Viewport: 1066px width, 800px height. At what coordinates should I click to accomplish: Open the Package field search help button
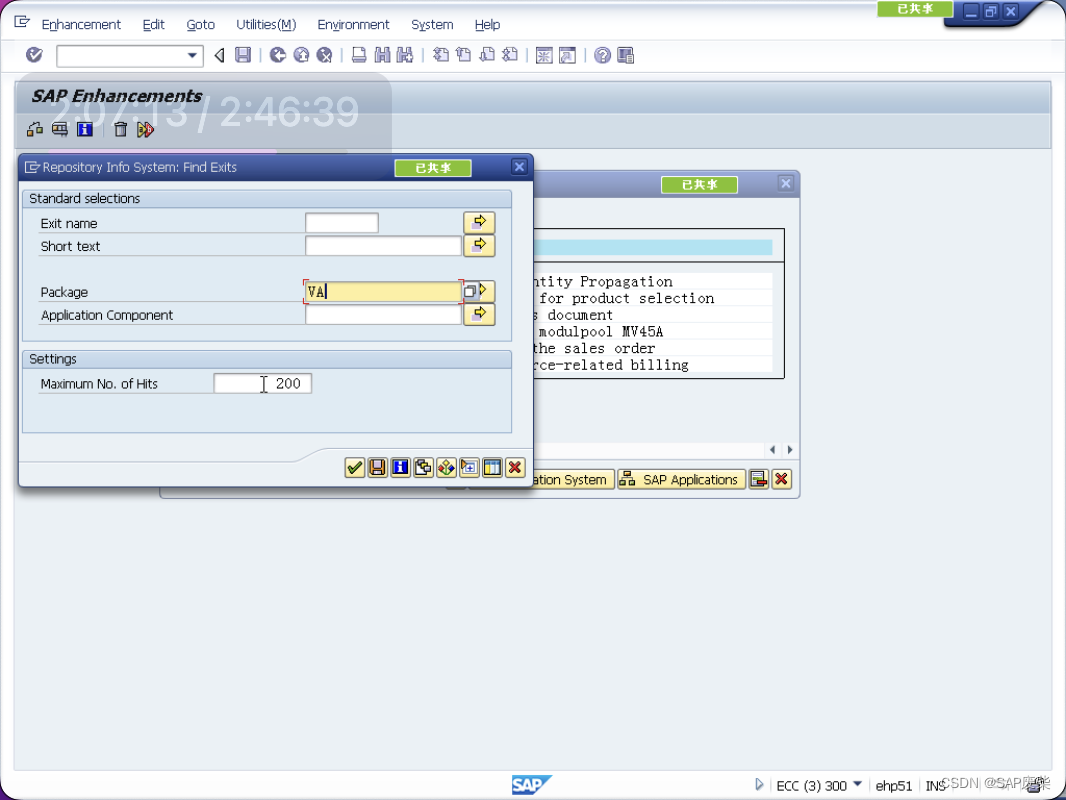[x=470, y=292]
